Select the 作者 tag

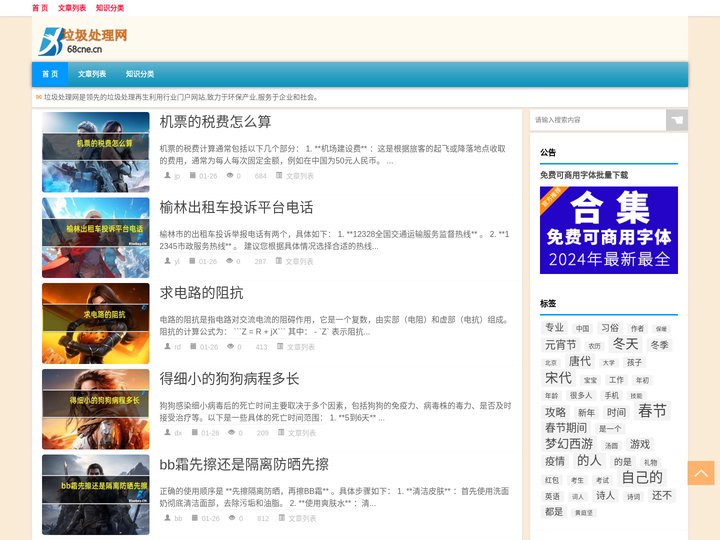[x=637, y=328]
